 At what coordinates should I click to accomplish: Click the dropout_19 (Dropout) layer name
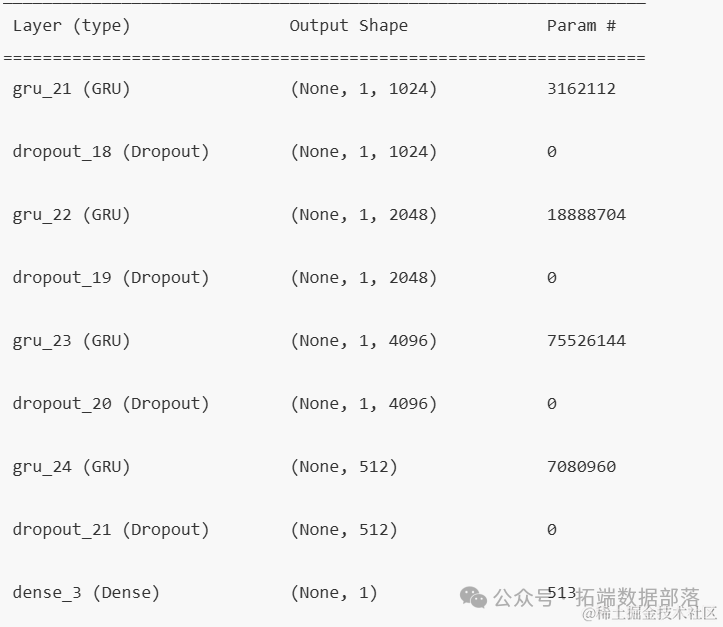111,278
